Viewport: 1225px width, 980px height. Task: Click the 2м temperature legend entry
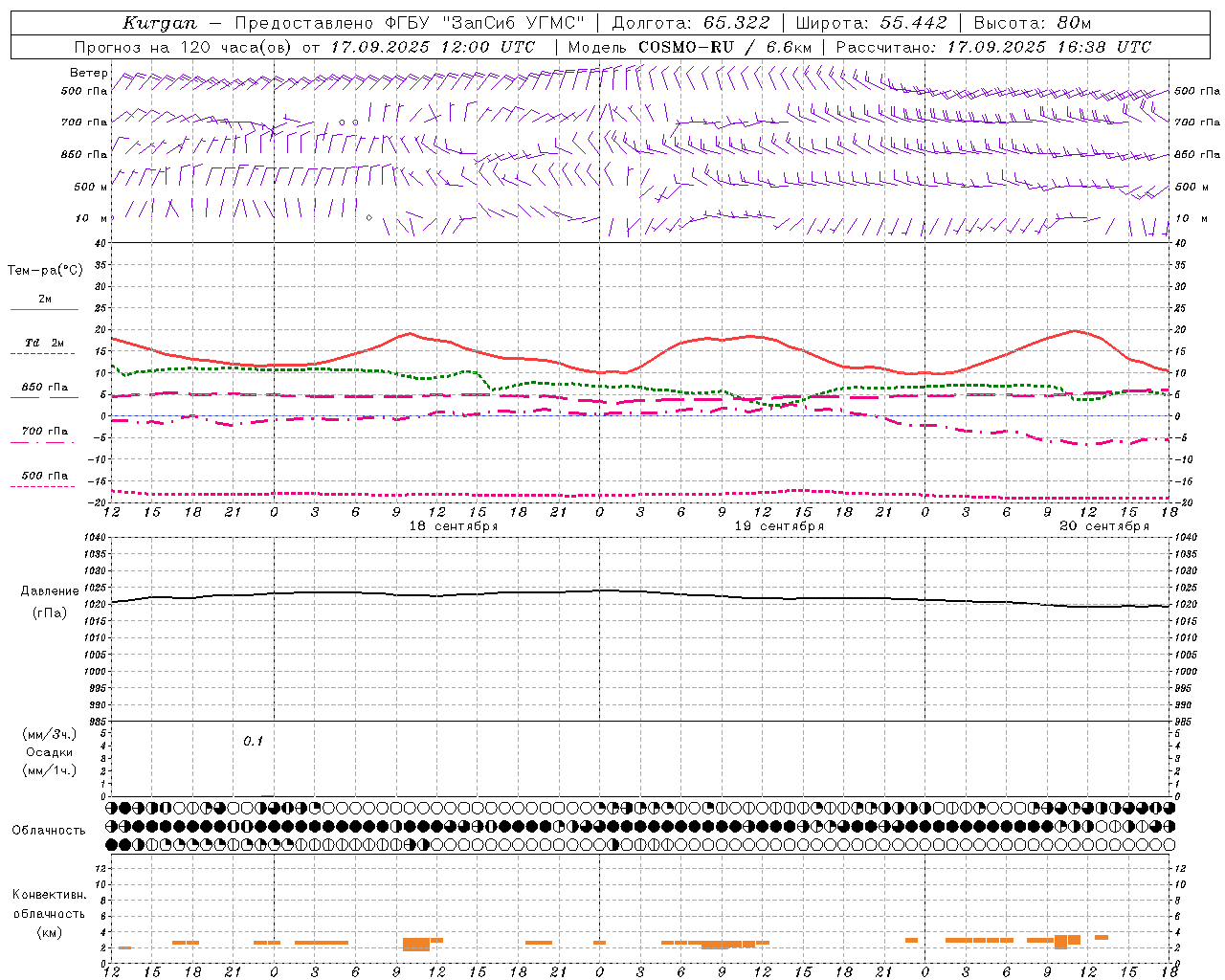pyautogui.click(x=45, y=300)
